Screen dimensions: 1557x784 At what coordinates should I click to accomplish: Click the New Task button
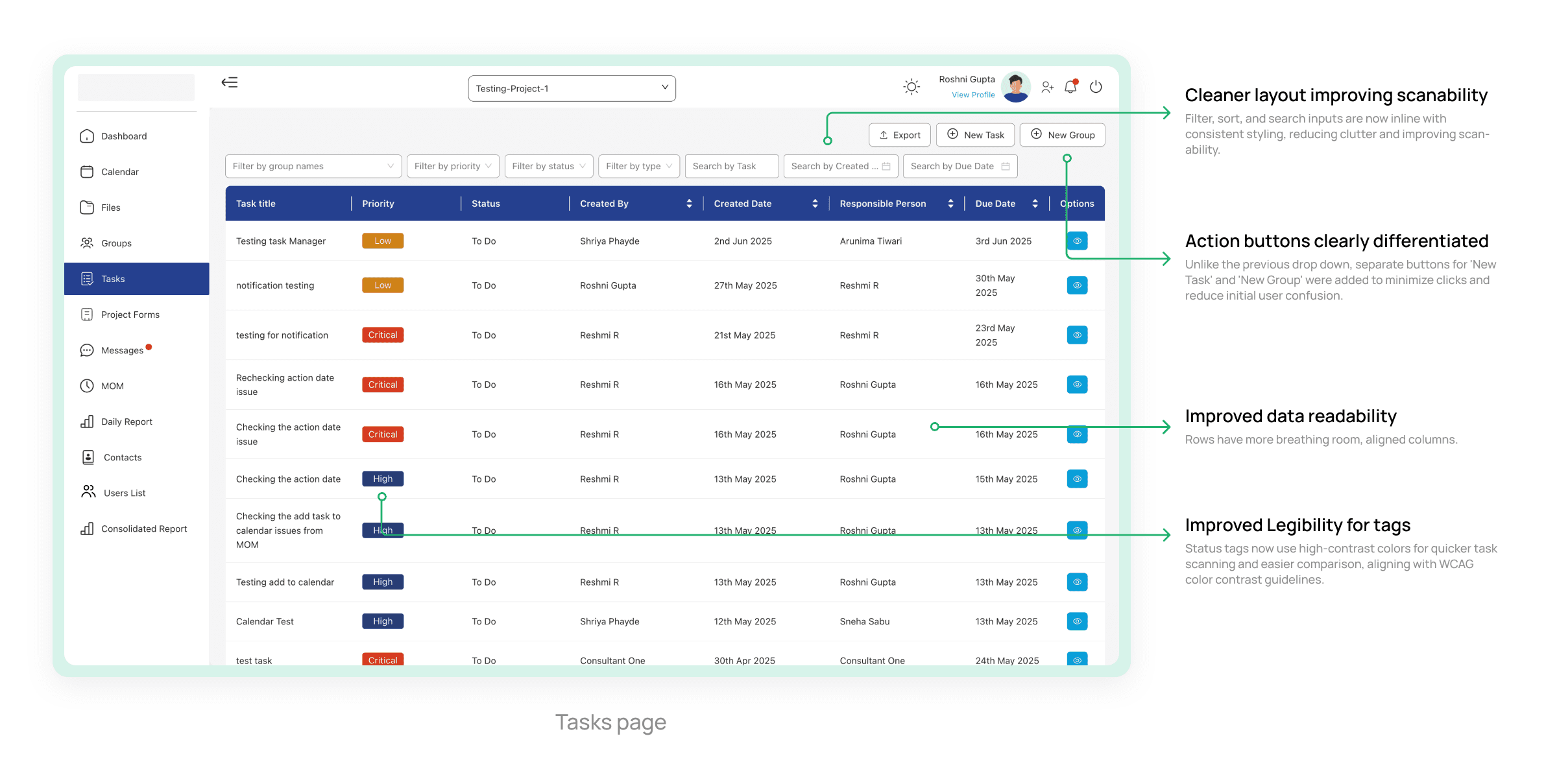click(x=976, y=135)
